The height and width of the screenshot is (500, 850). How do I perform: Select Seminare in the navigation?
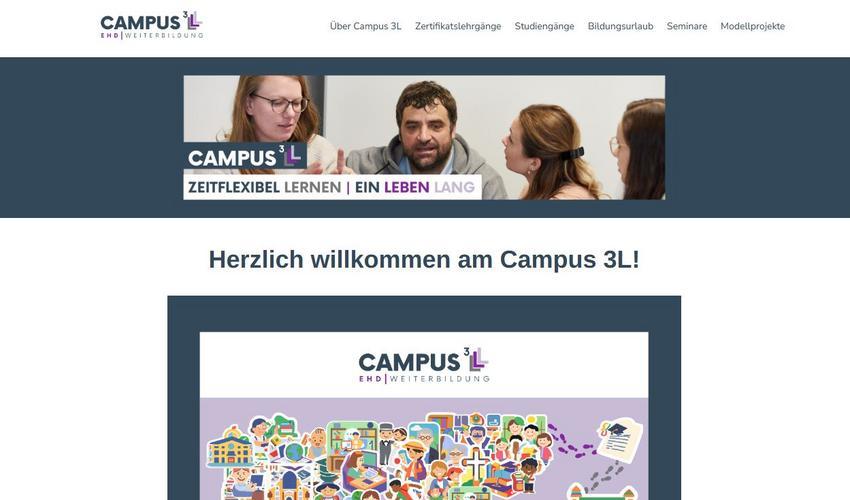click(x=687, y=26)
